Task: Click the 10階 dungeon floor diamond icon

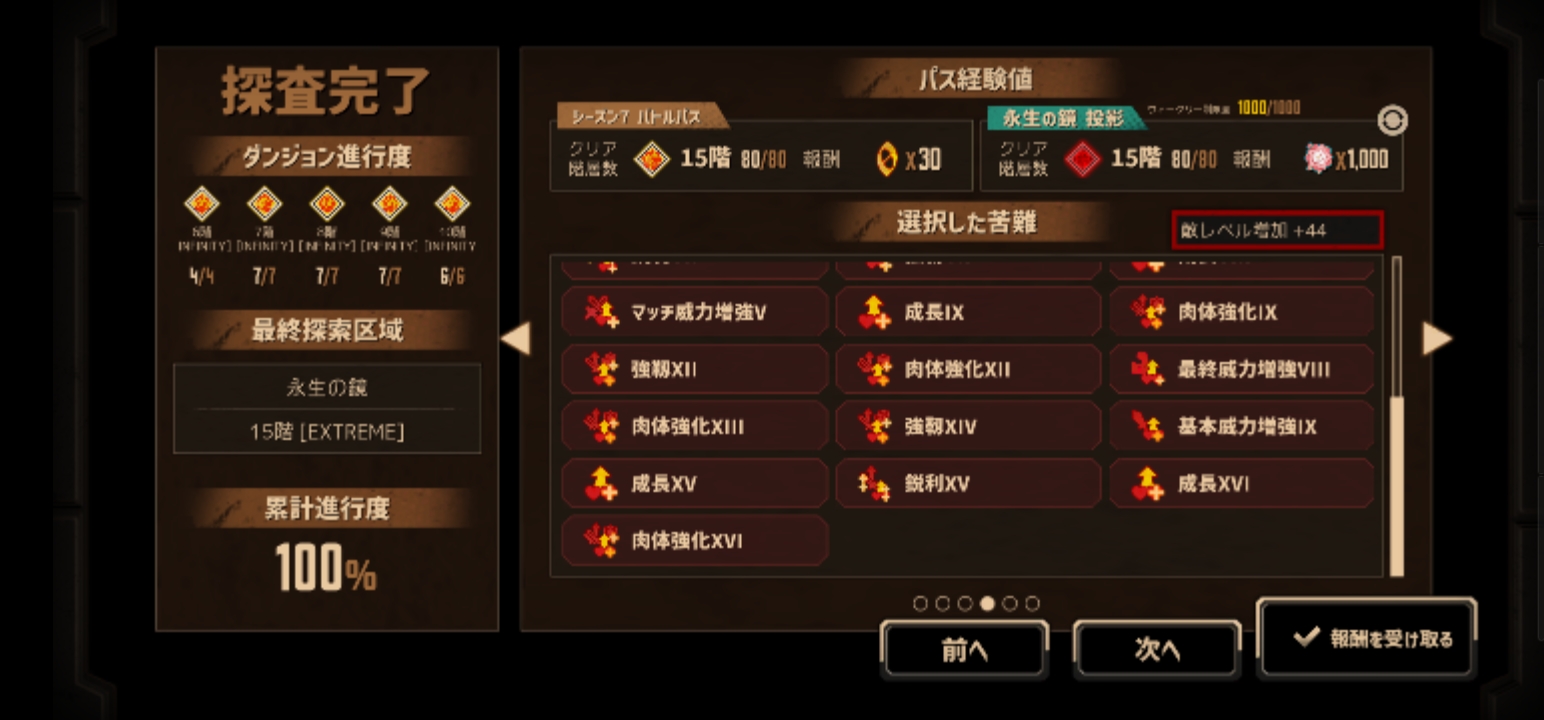Action: click(452, 204)
